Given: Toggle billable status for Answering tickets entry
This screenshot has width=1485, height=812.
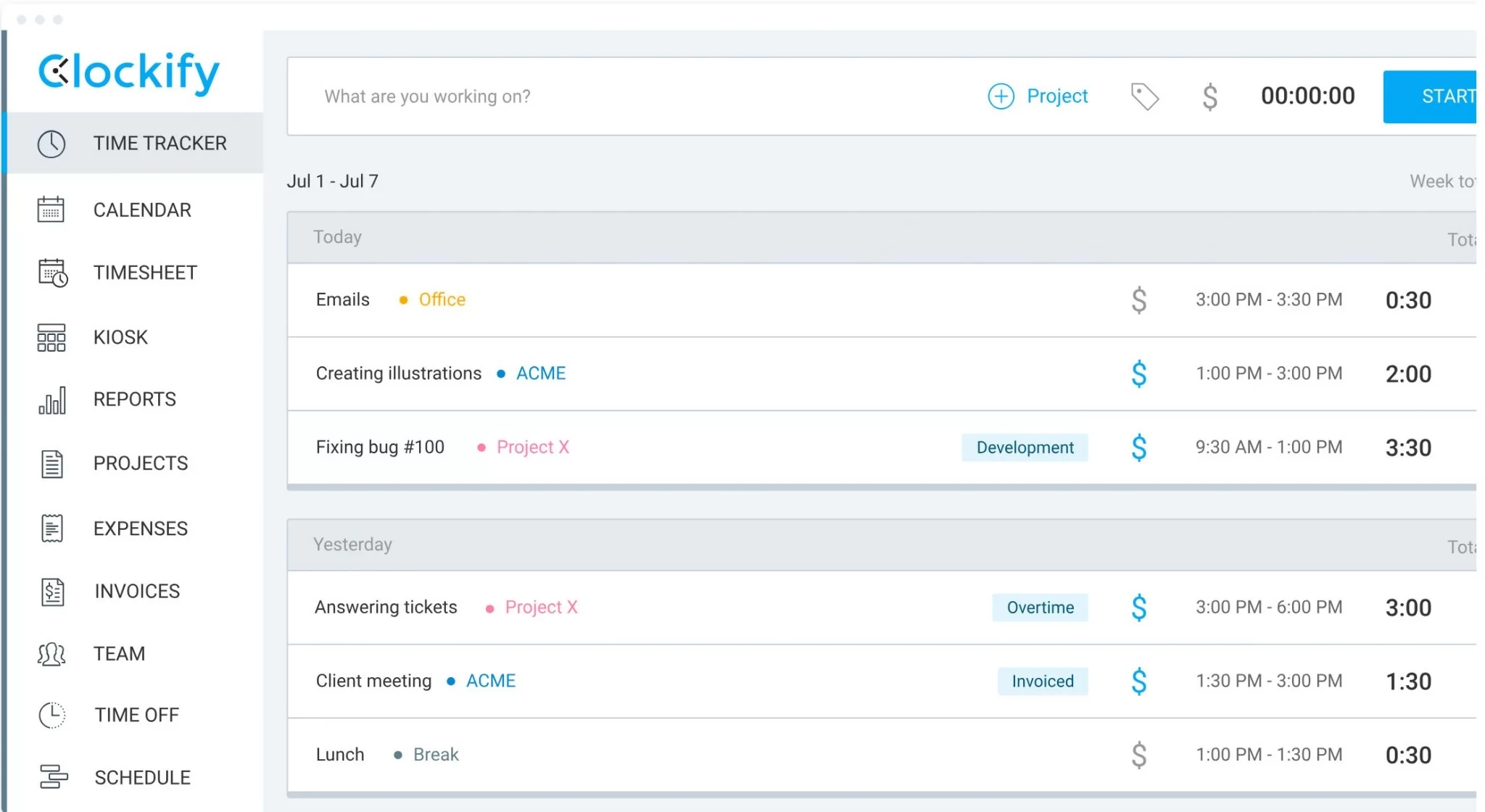Looking at the screenshot, I should (x=1139, y=608).
